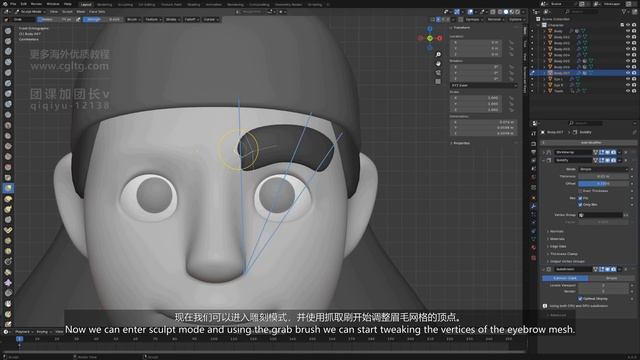640x360 pixels.
Task: Remove the Shrinkwrap modifier with X
Action: (x=626, y=152)
